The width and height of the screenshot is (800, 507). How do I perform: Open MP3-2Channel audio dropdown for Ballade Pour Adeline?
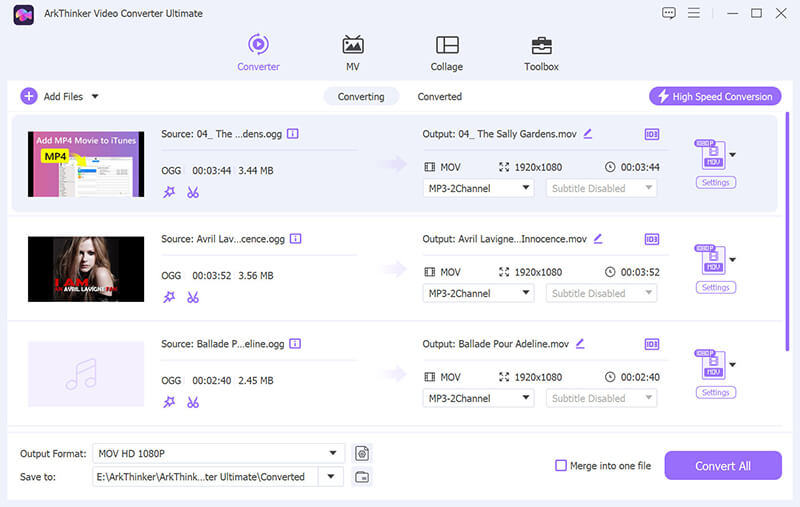(478, 398)
